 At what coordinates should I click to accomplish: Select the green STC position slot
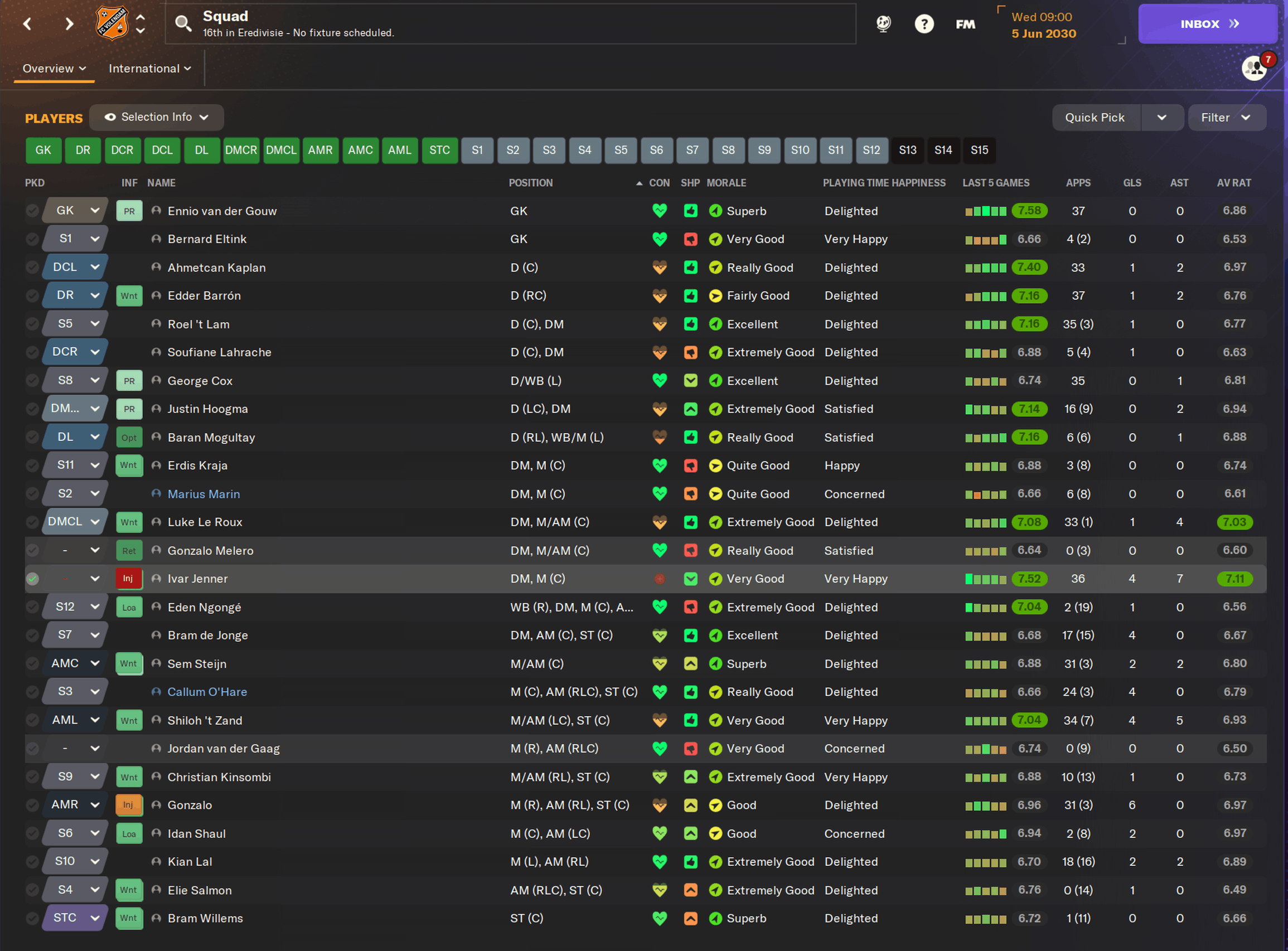439,151
